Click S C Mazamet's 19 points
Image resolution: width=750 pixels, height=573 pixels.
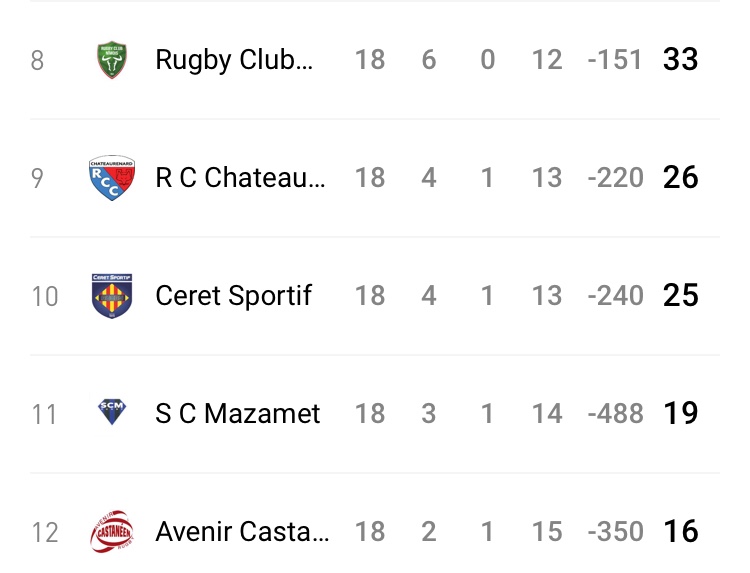(680, 414)
